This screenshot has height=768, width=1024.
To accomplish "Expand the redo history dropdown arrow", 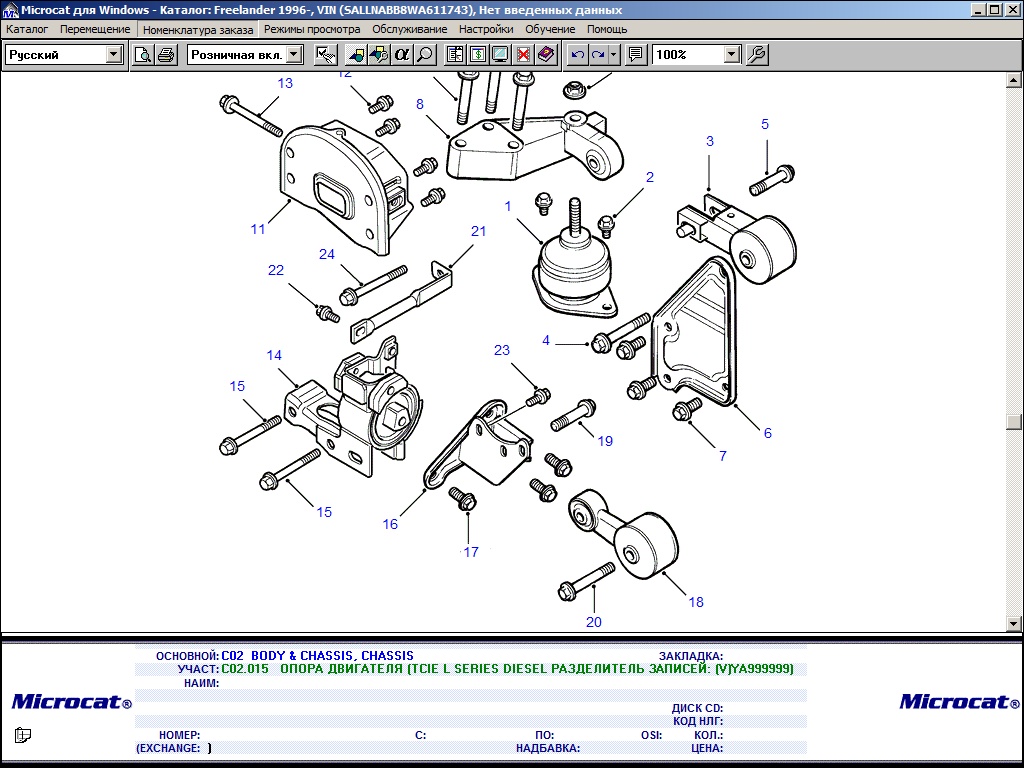I will pos(614,54).
